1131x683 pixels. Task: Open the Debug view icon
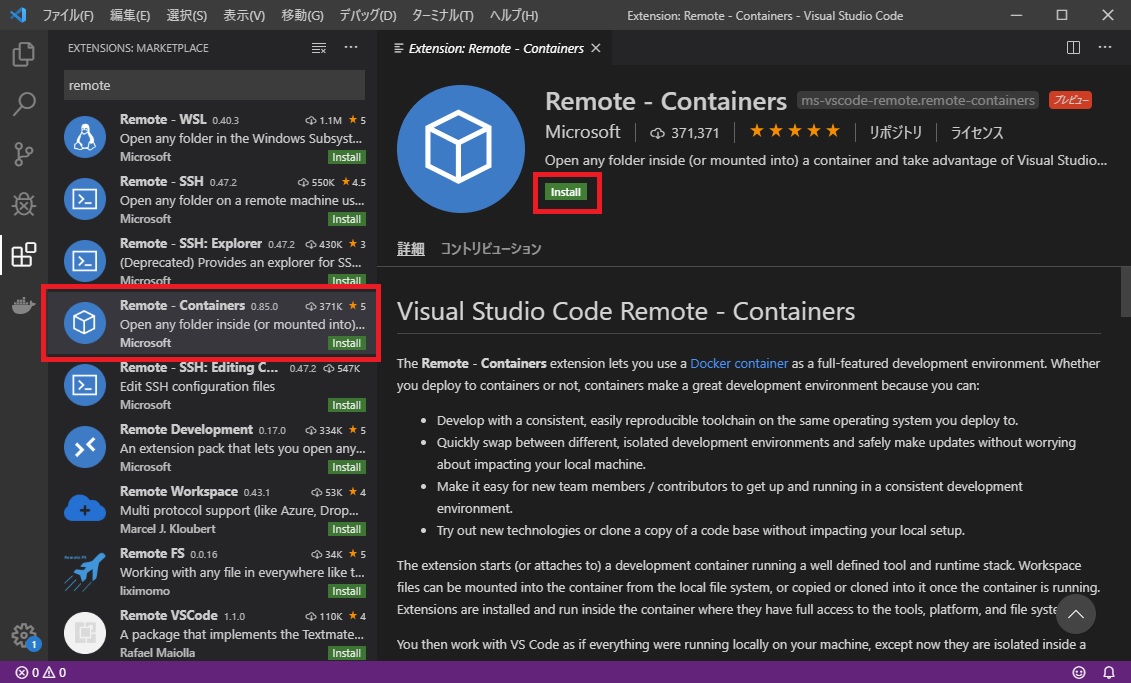pos(24,204)
